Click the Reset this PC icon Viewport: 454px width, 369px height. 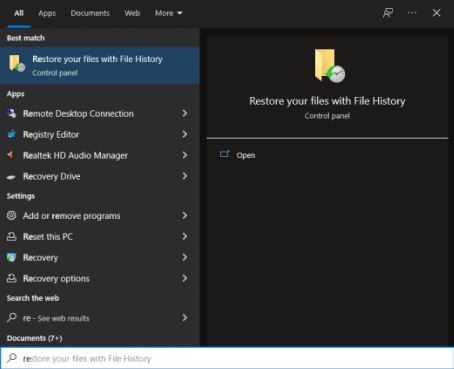[12, 237]
